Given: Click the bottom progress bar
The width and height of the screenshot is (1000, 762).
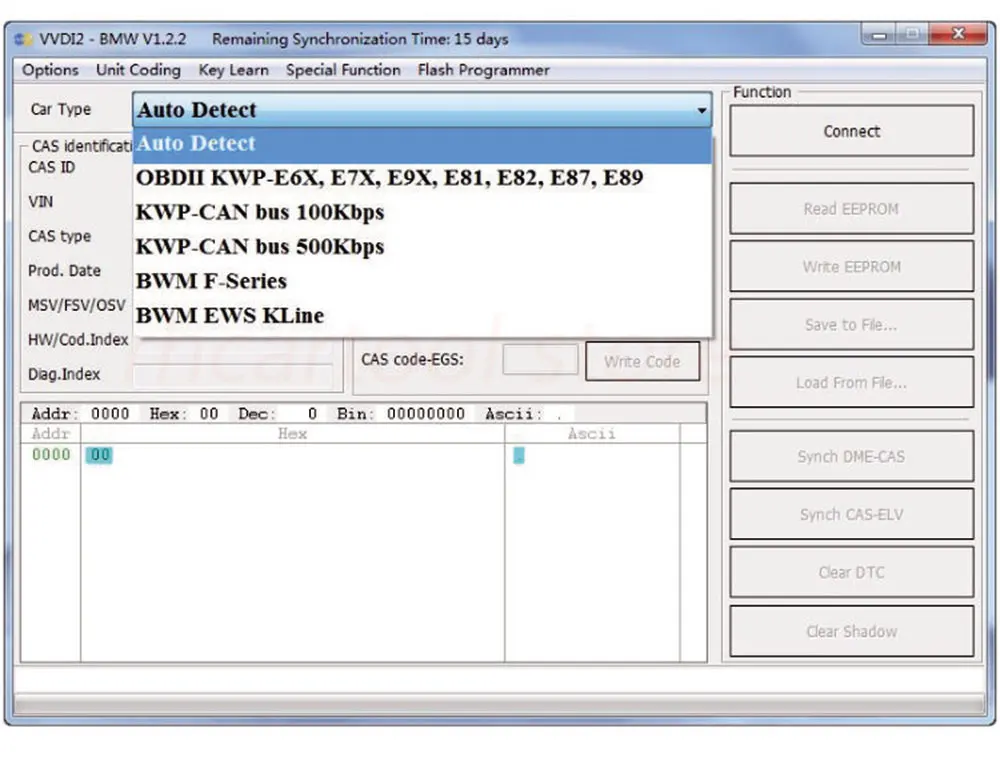Looking at the screenshot, I should pyautogui.click(x=500, y=705).
